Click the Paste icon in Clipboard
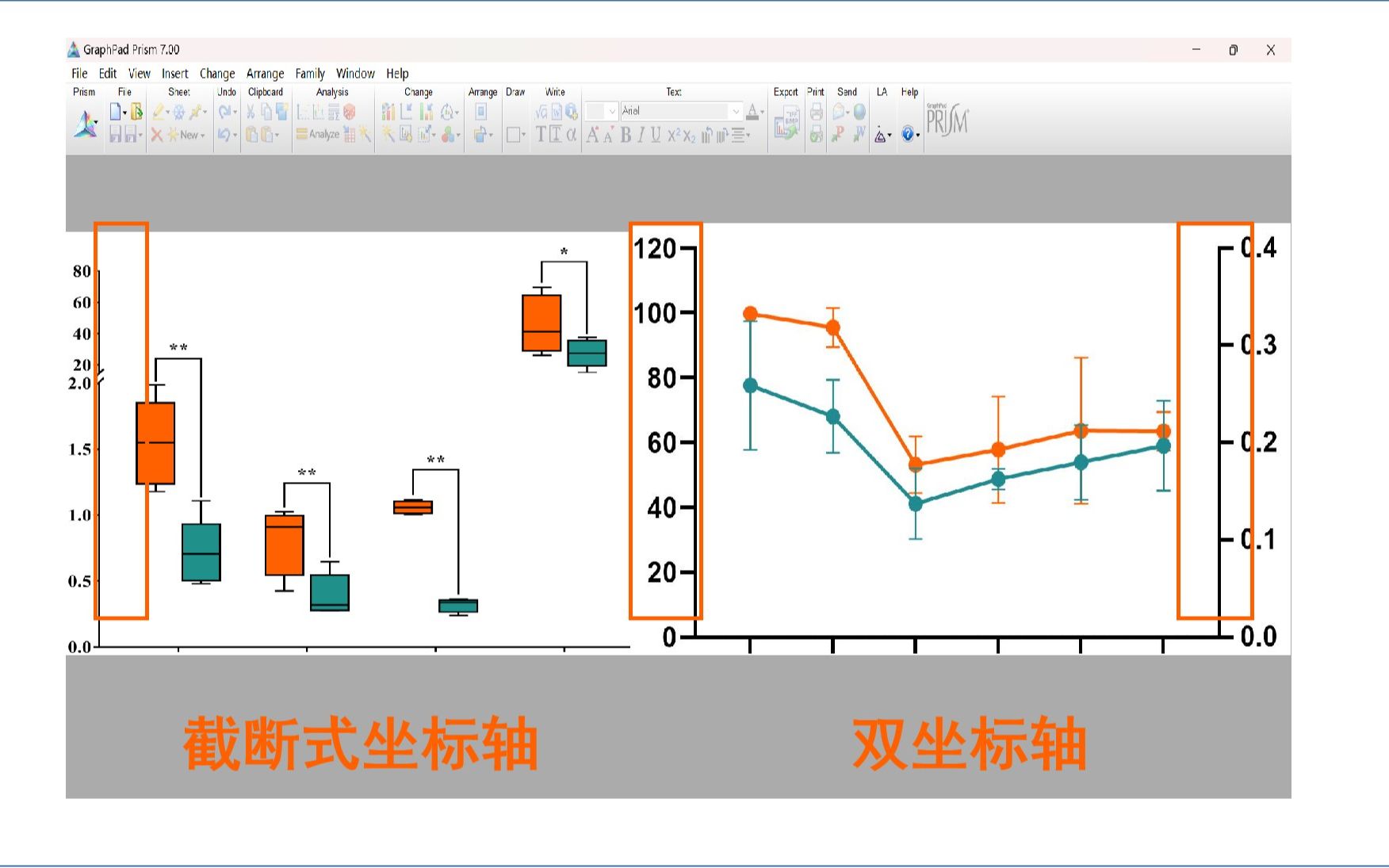The width and height of the screenshot is (1389, 868). (252, 134)
